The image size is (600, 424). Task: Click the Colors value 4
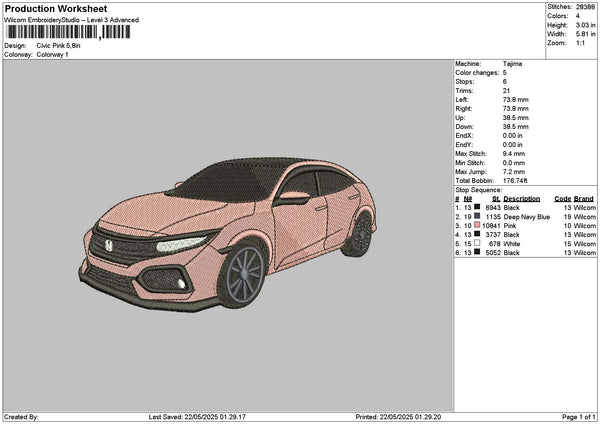tap(578, 16)
